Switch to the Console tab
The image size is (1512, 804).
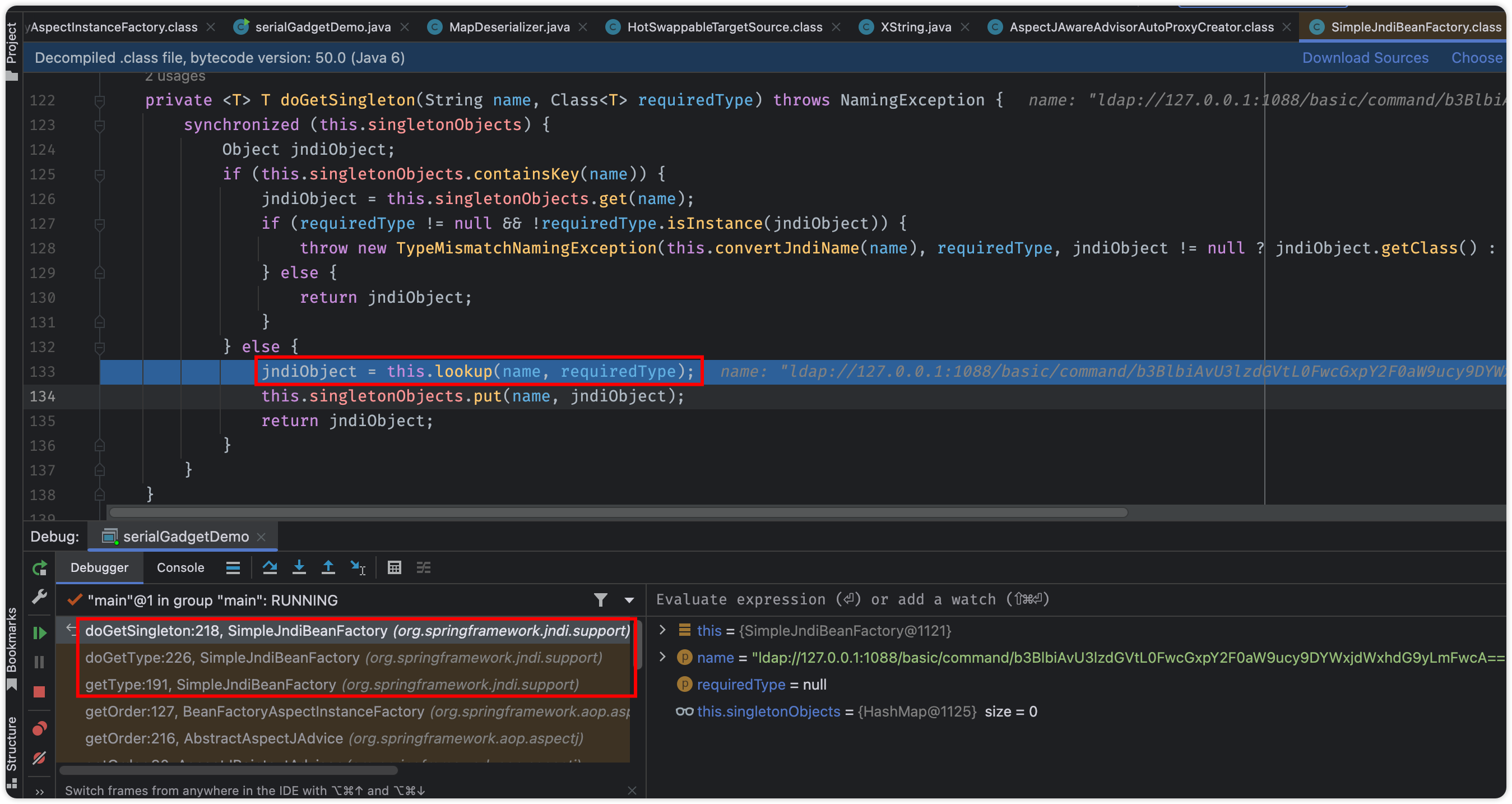point(180,568)
